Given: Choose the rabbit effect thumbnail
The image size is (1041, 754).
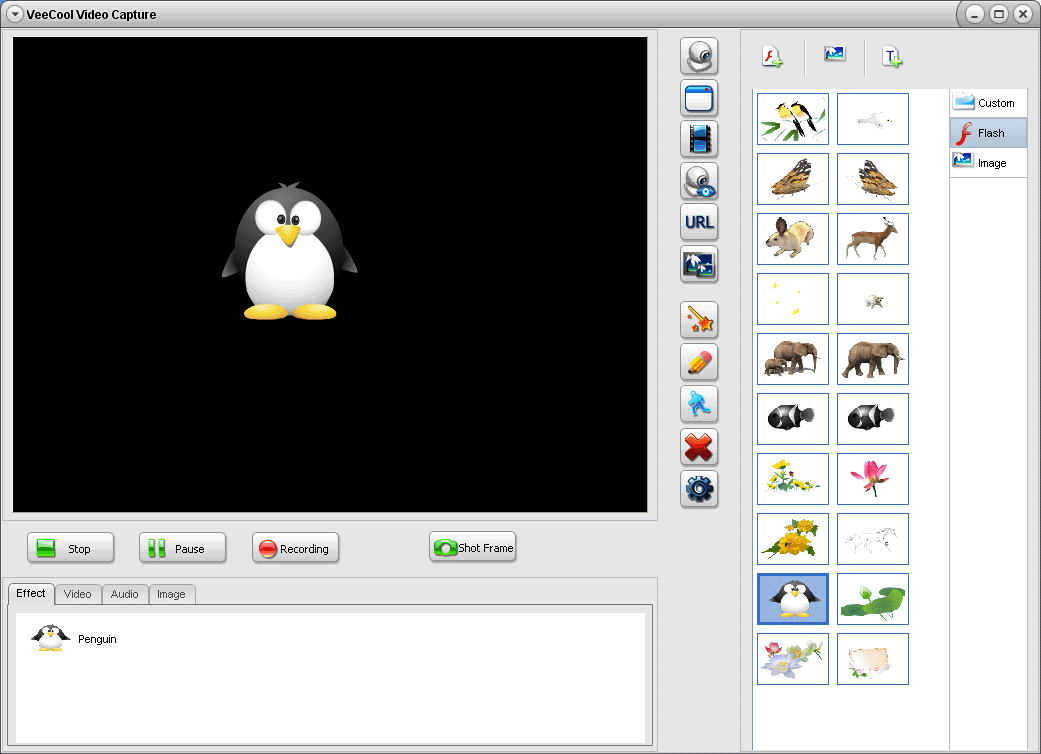Looking at the screenshot, I should pyautogui.click(x=793, y=239).
